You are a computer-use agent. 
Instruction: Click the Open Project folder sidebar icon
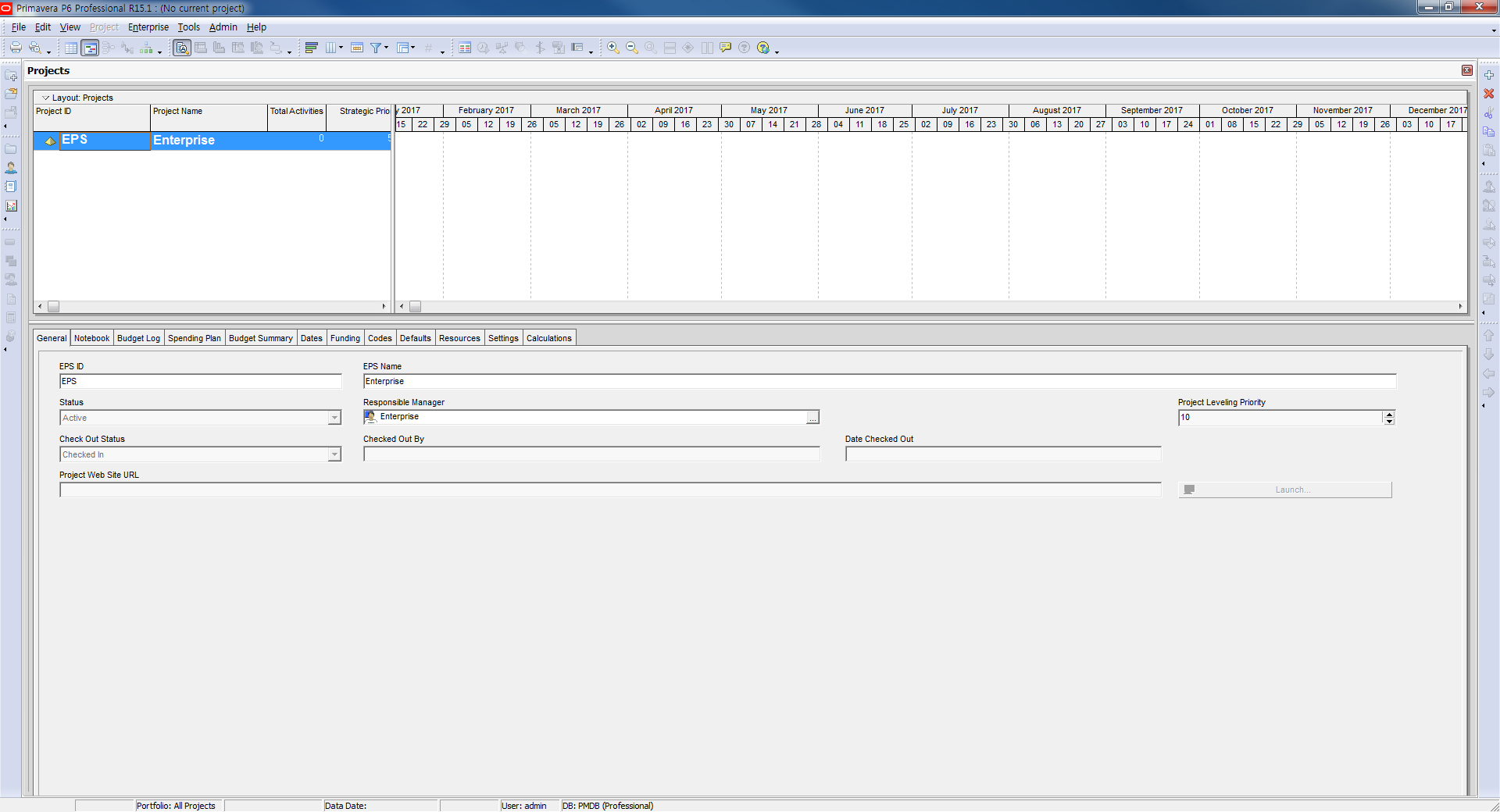click(11, 94)
